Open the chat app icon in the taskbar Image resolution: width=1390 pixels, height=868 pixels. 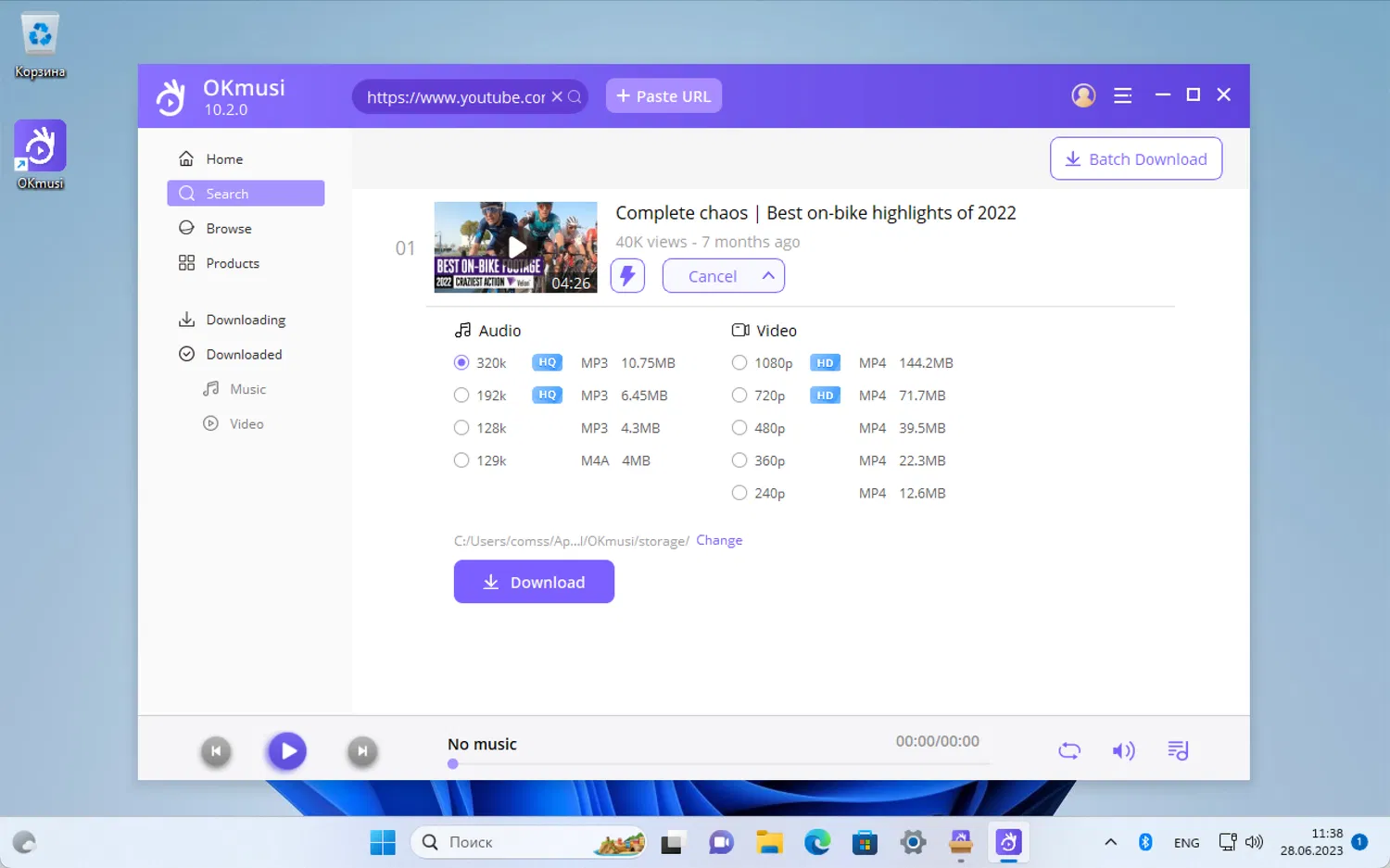point(721,842)
